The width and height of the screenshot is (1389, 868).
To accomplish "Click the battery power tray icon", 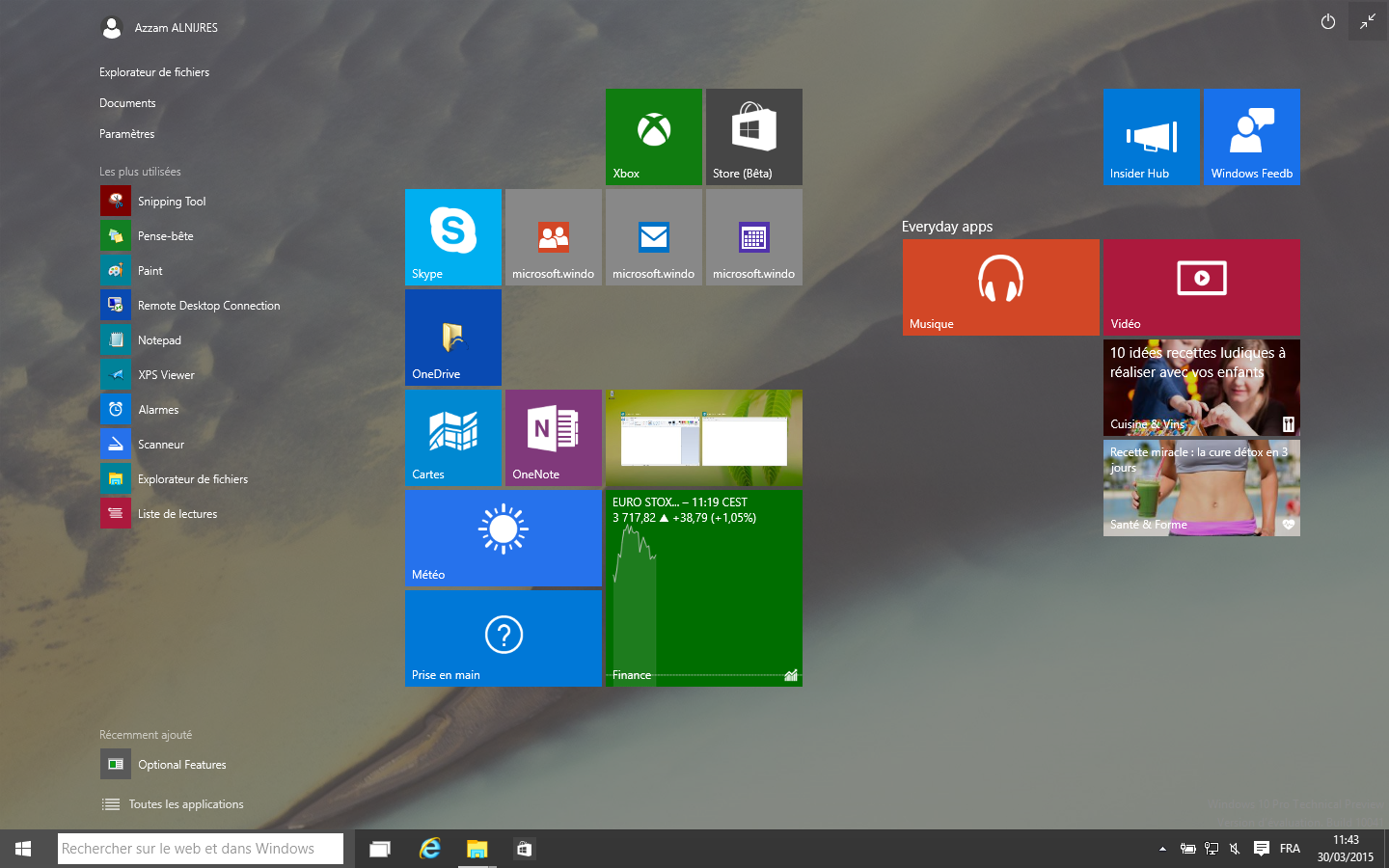I will 1188,849.
